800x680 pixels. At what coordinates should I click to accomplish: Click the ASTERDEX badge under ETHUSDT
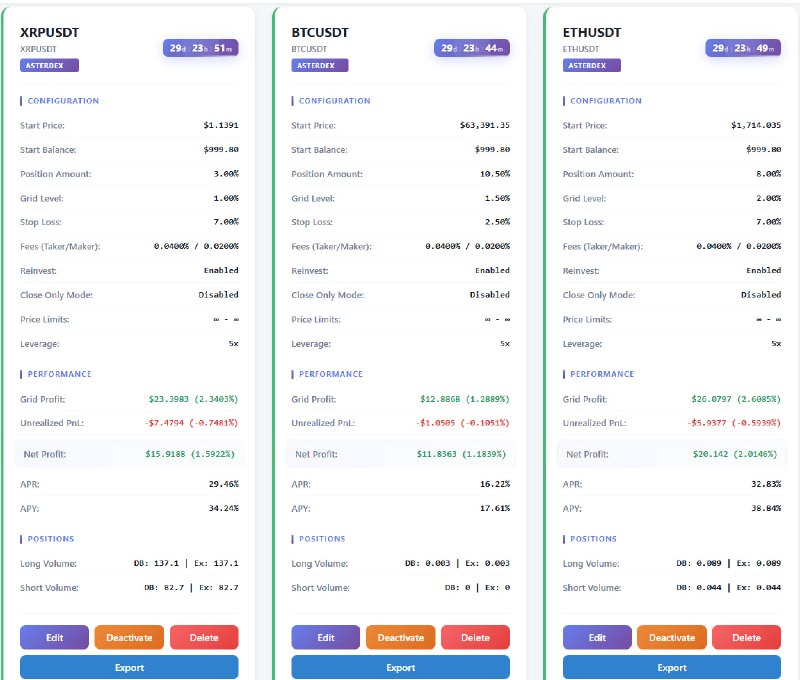(592, 65)
